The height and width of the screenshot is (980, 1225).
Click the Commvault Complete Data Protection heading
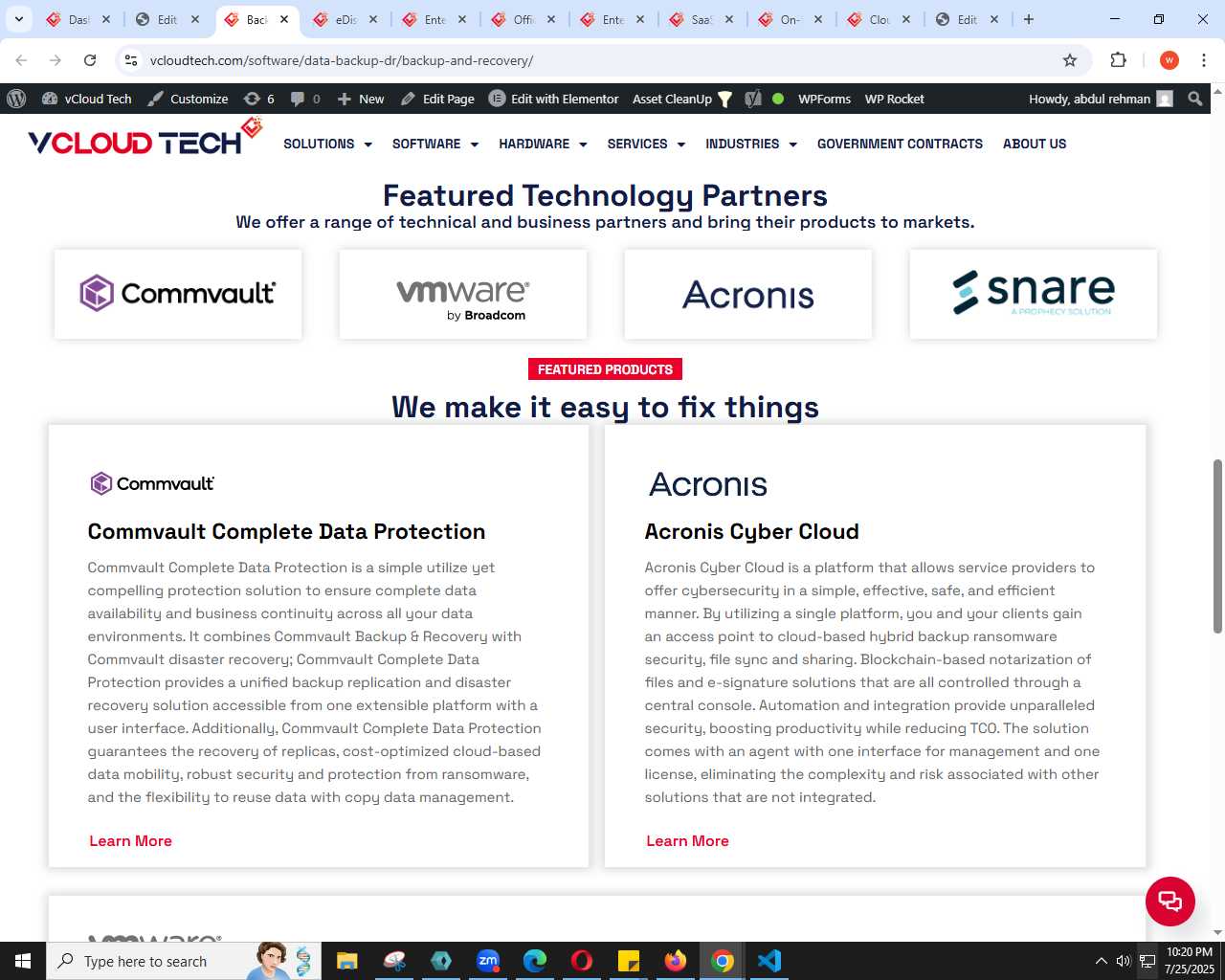click(286, 531)
